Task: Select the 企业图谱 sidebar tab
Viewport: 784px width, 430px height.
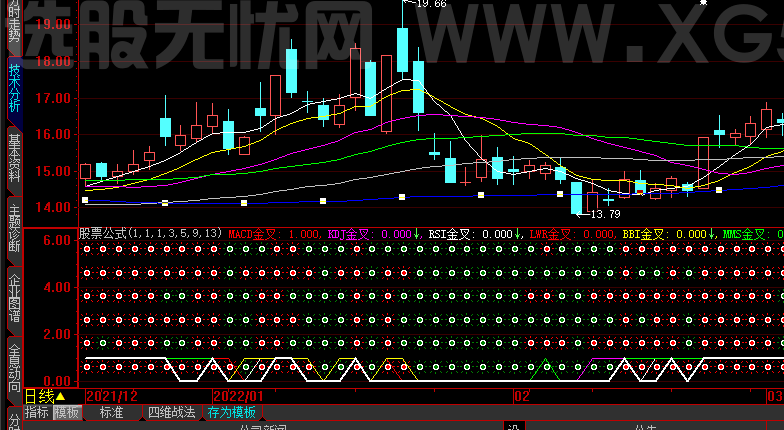Action: coord(14,299)
